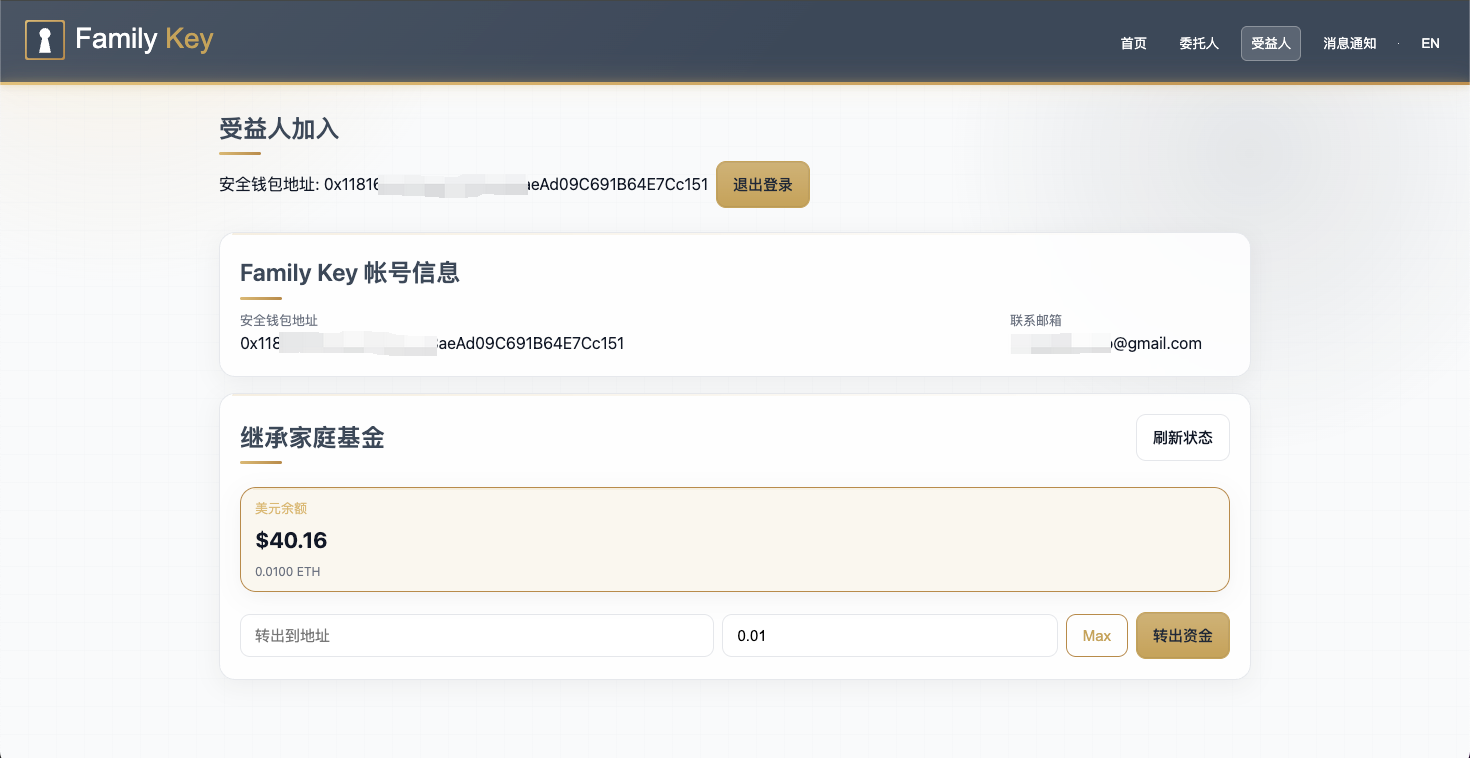Click the 转出到地址 address input field
The image size is (1470, 758).
click(x=477, y=635)
